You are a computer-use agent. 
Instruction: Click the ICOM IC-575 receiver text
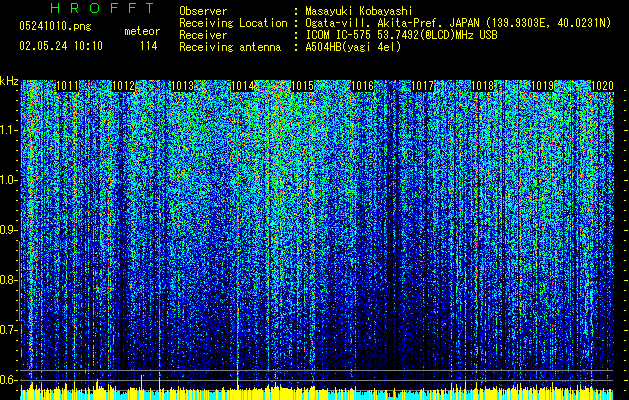(x=401, y=35)
